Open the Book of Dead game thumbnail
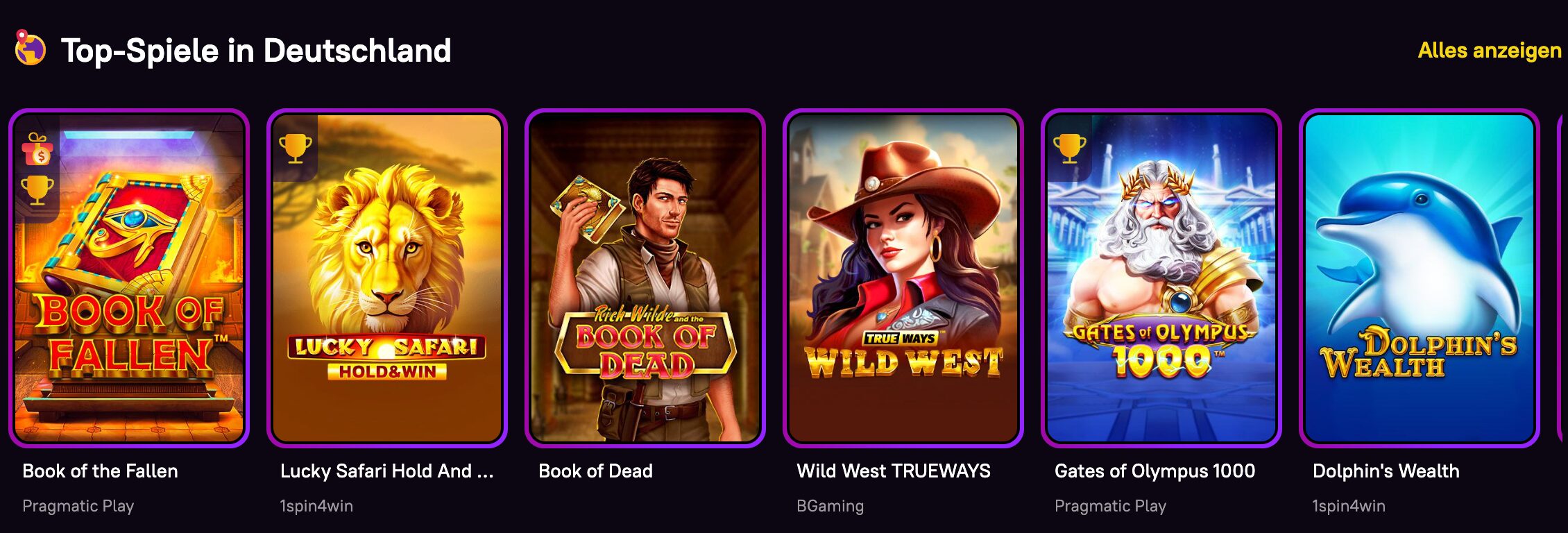This screenshot has height=533, width=1568. click(x=645, y=278)
